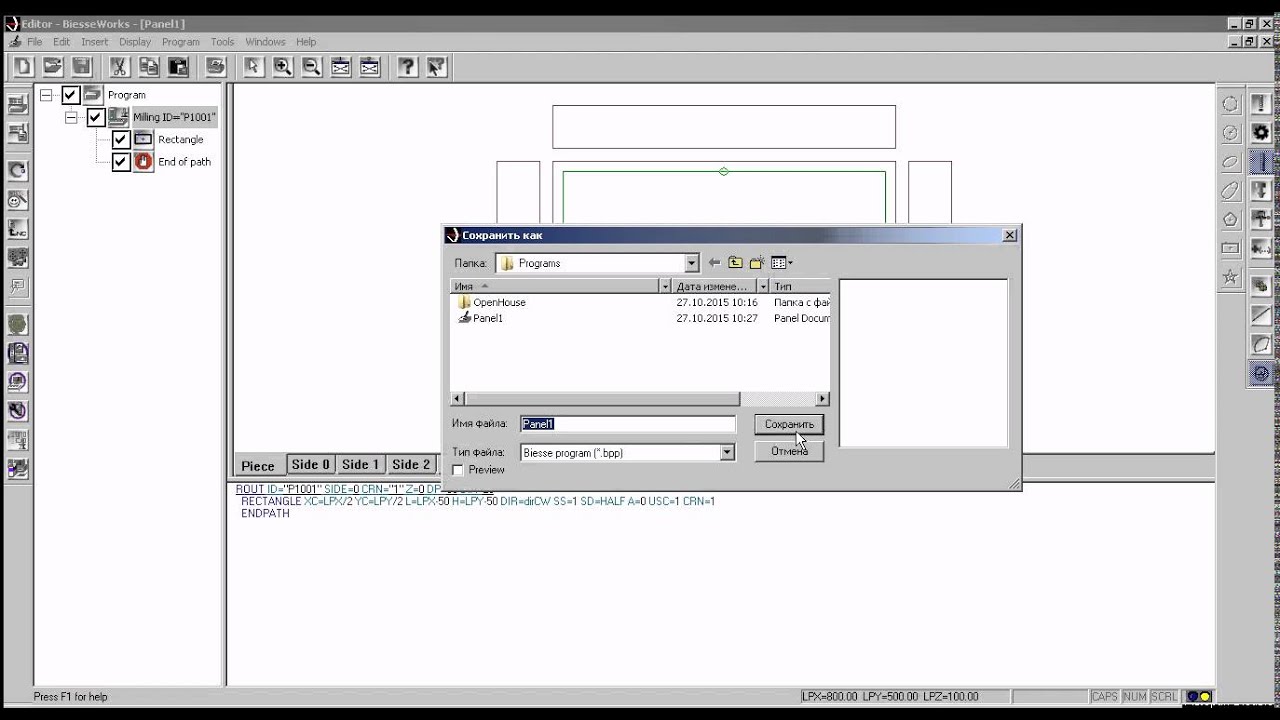Image resolution: width=1280 pixels, height=720 pixels.
Task: Click the Cut scissors icon
Action: coord(119,67)
